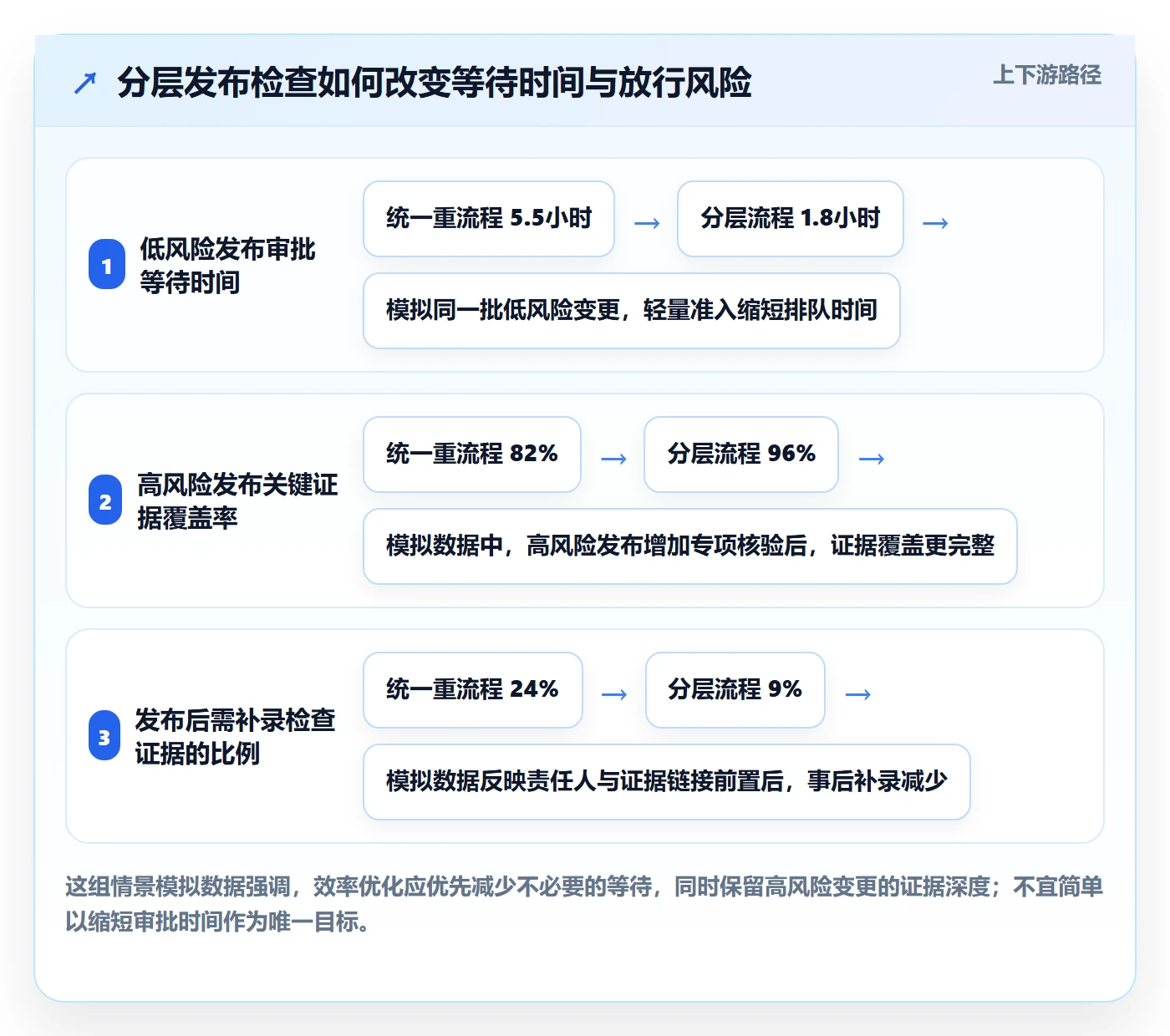The height and width of the screenshot is (1036, 1170).
Task: Select the 低风险发布审批等待时间 heading
Action: [227, 266]
